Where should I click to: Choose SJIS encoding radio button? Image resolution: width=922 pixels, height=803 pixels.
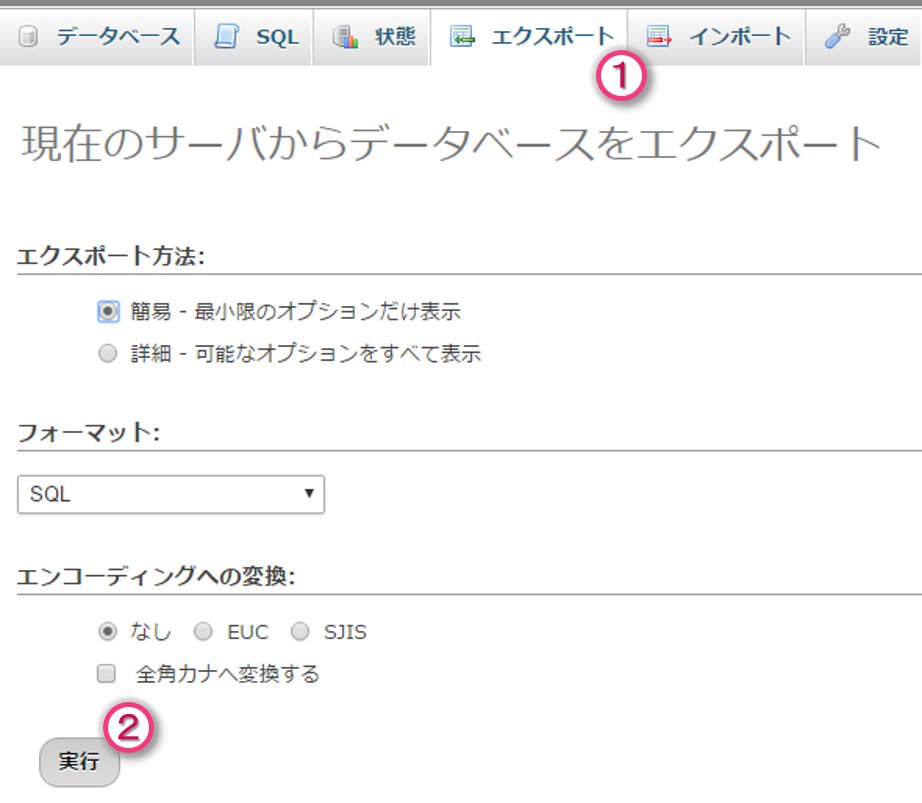coord(300,632)
